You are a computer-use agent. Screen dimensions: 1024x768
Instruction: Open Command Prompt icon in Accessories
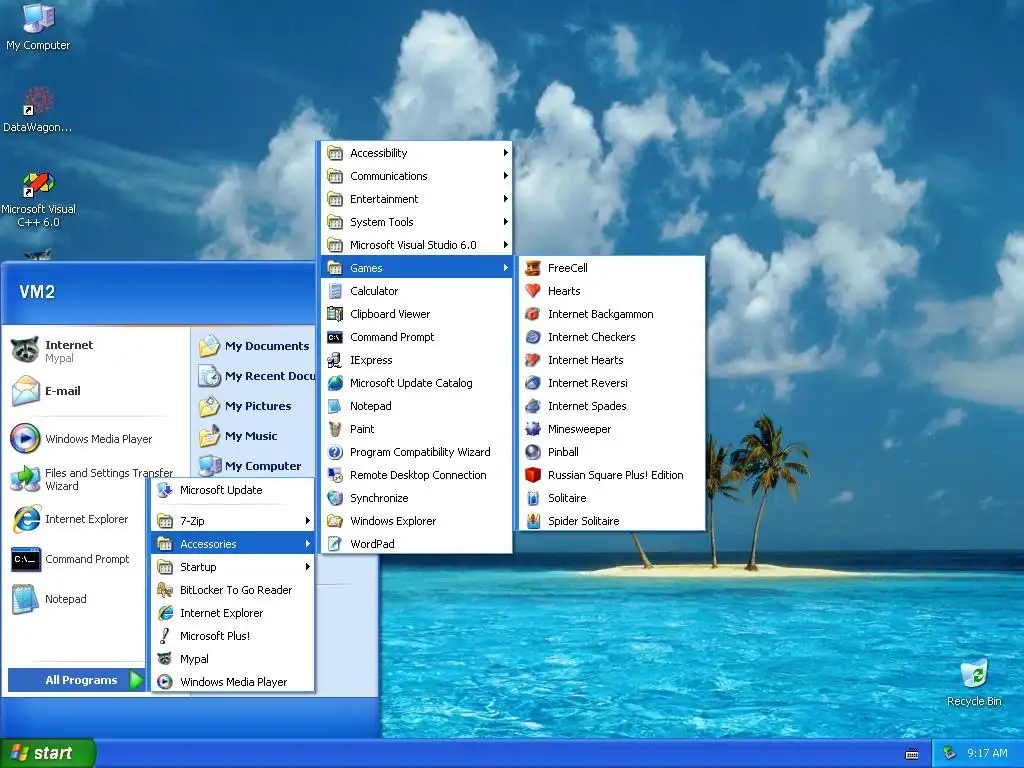[335, 337]
